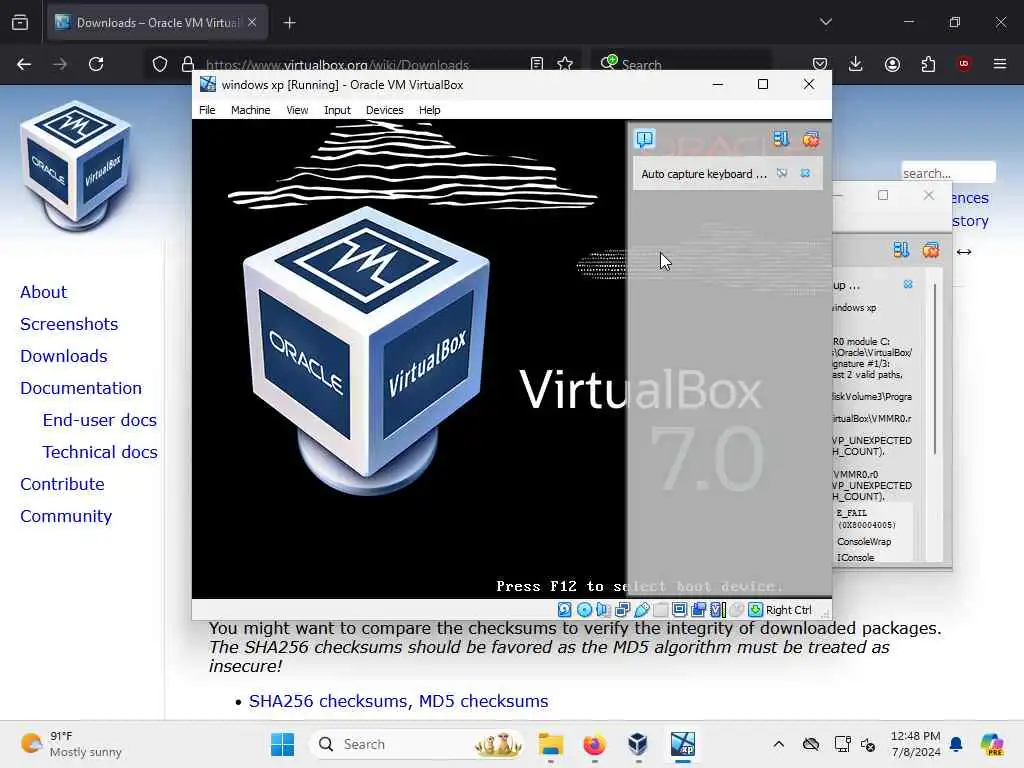Open the Help menu in VM window
Viewport: 1024px width, 768px height.
429,110
